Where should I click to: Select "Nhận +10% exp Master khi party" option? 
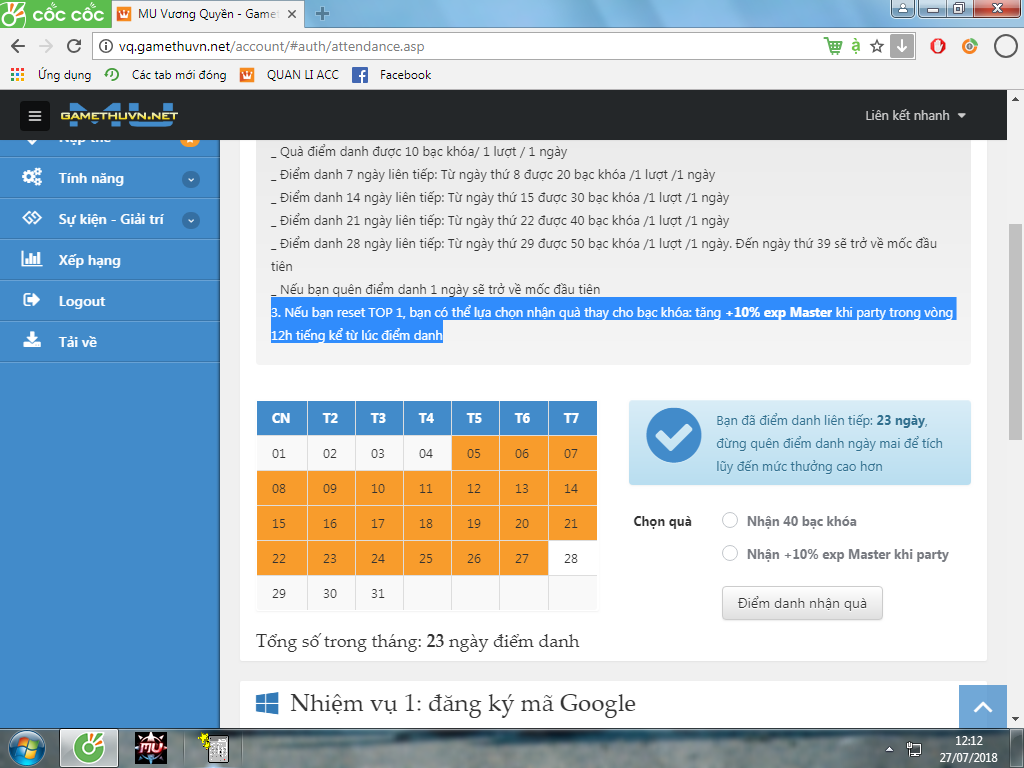pos(730,553)
